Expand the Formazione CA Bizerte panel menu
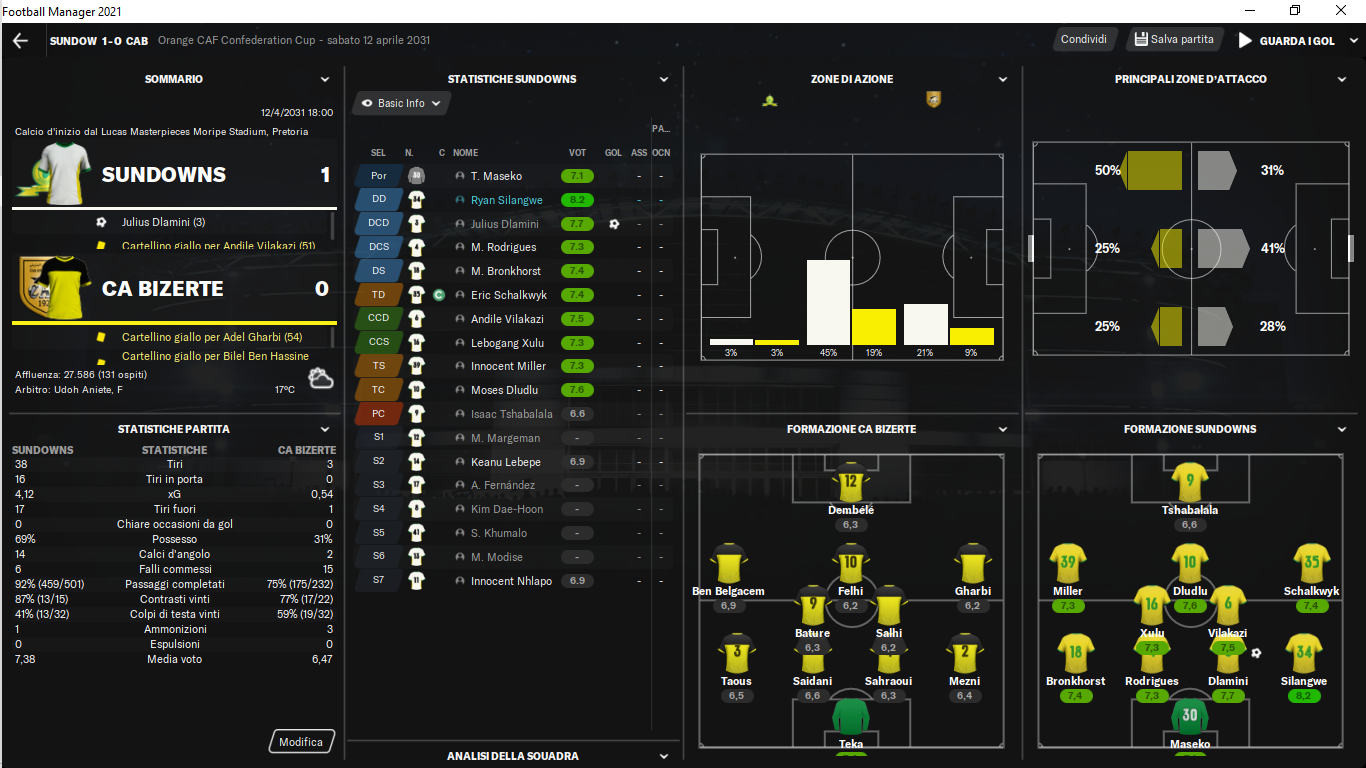The image size is (1366, 768). point(1003,429)
